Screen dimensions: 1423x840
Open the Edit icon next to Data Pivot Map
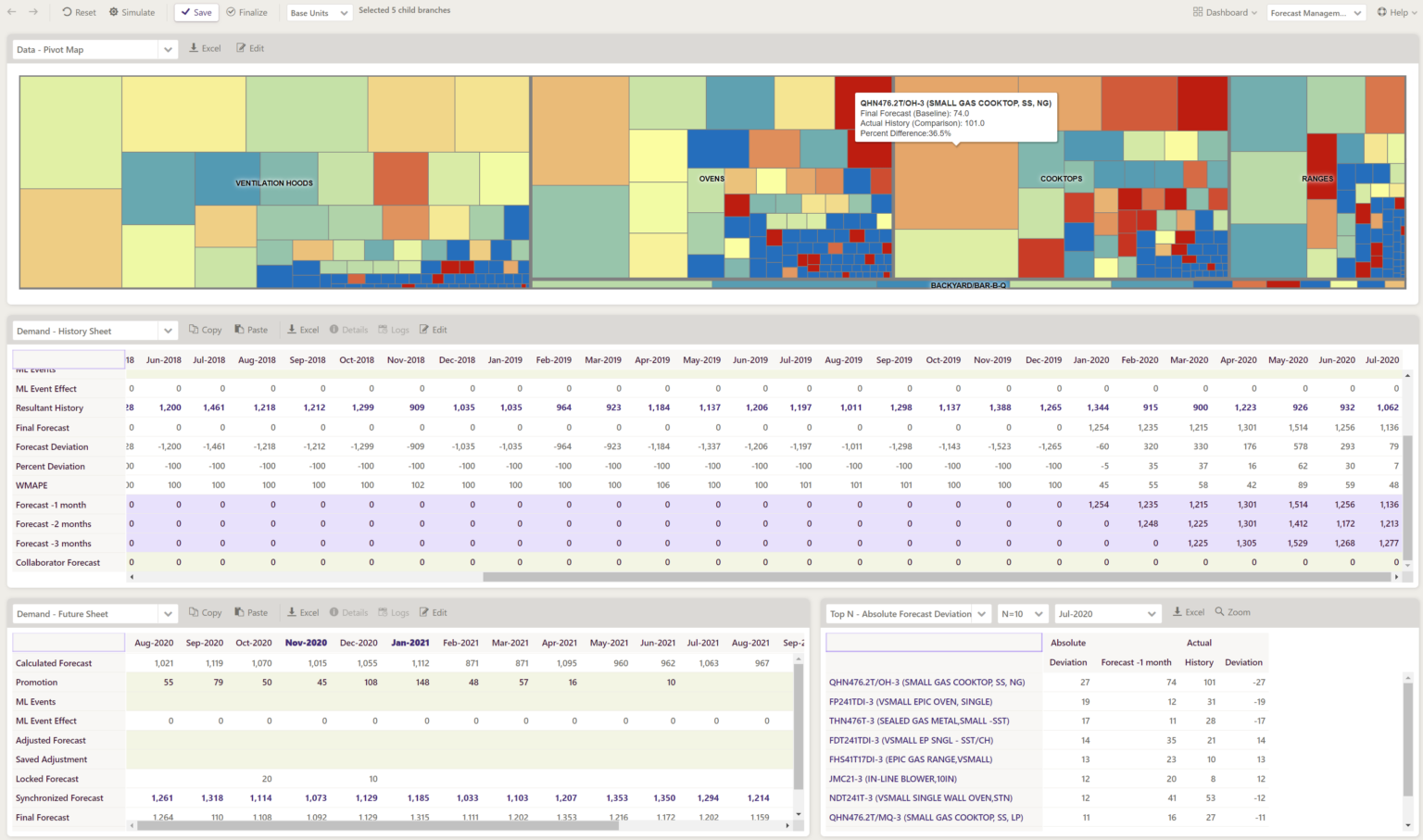pos(250,47)
